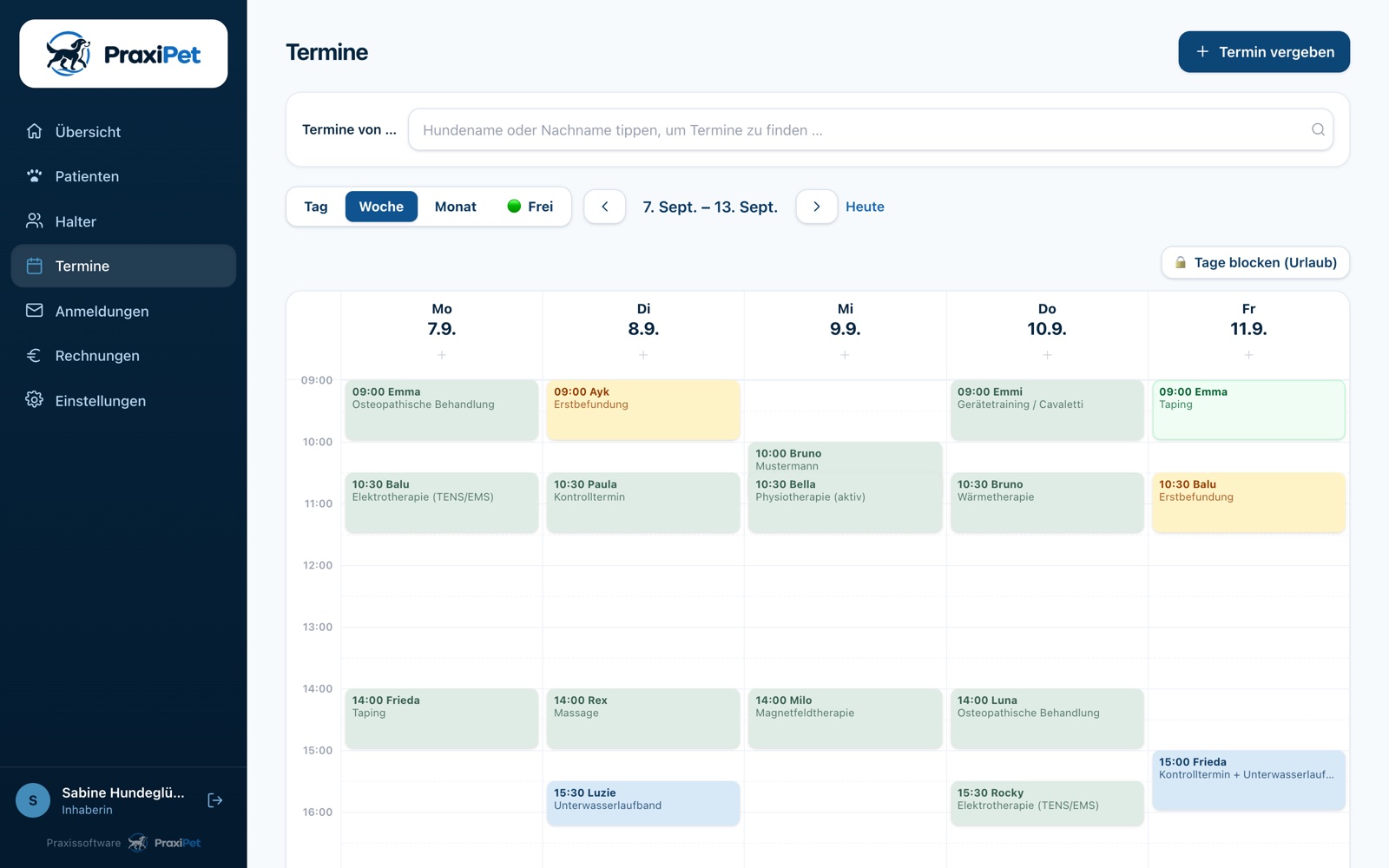Image resolution: width=1389 pixels, height=868 pixels.
Task: Jump to today via Heute link
Action: click(865, 207)
